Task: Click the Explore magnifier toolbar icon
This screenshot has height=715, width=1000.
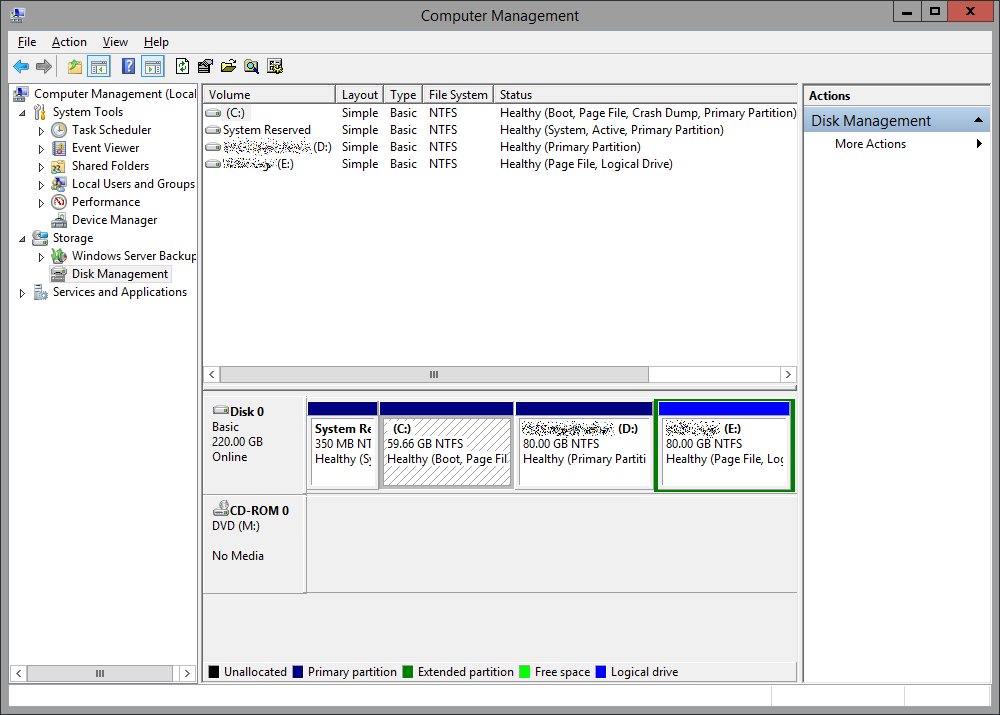Action: [x=252, y=66]
